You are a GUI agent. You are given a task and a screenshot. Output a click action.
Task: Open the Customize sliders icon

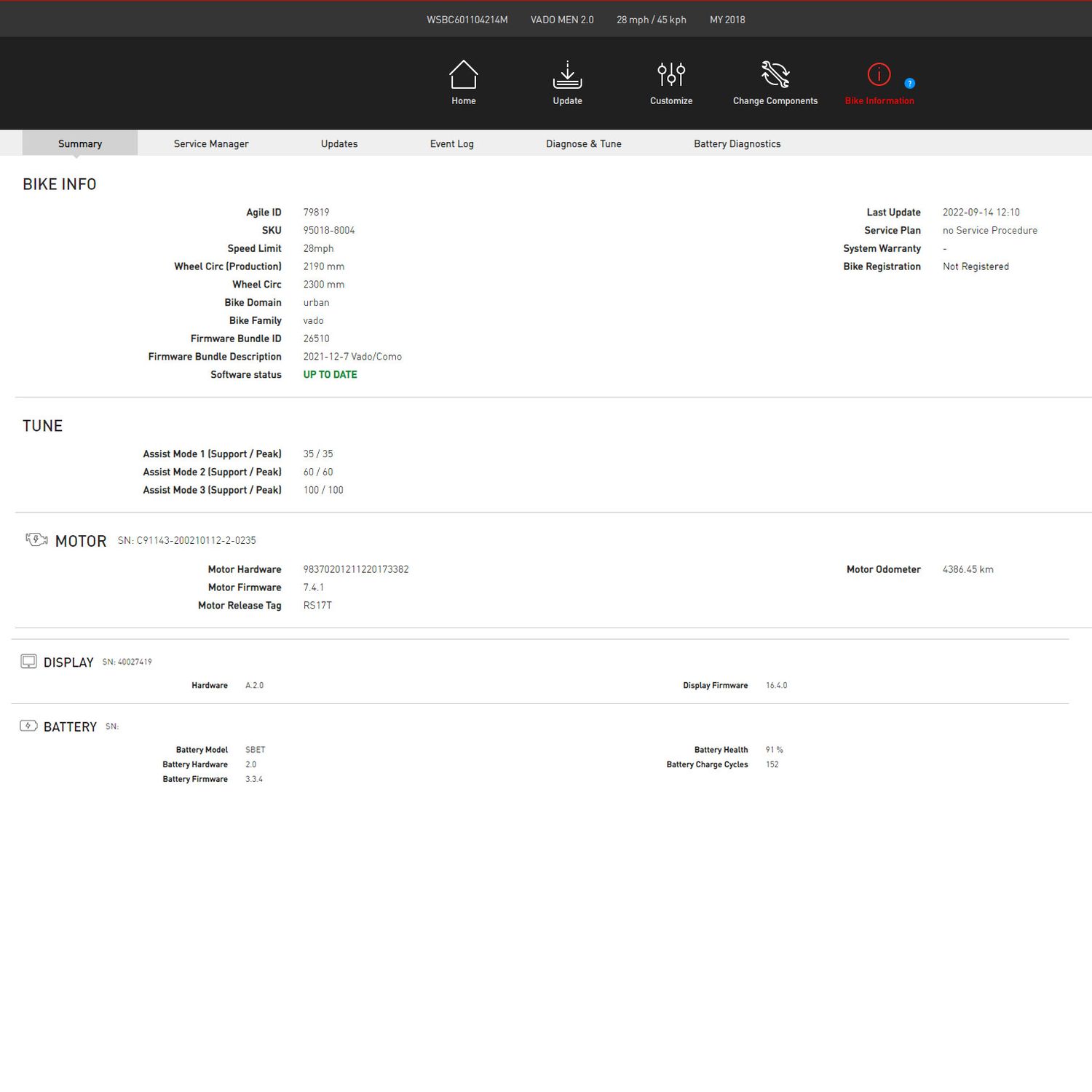coord(671,74)
